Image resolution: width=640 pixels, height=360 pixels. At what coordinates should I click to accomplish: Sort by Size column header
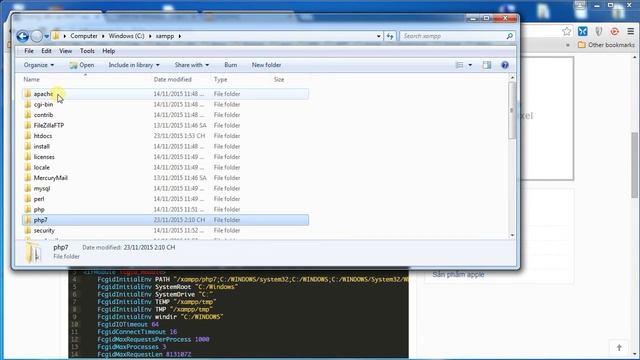(x=279, y=79)
